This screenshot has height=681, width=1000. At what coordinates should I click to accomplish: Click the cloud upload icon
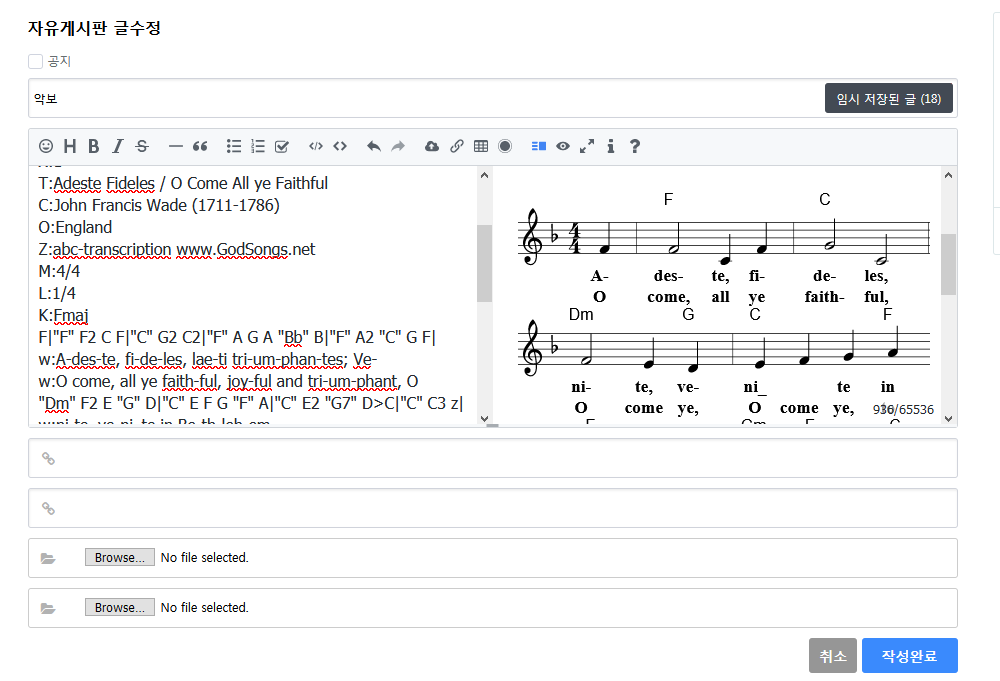coord(432,146)
